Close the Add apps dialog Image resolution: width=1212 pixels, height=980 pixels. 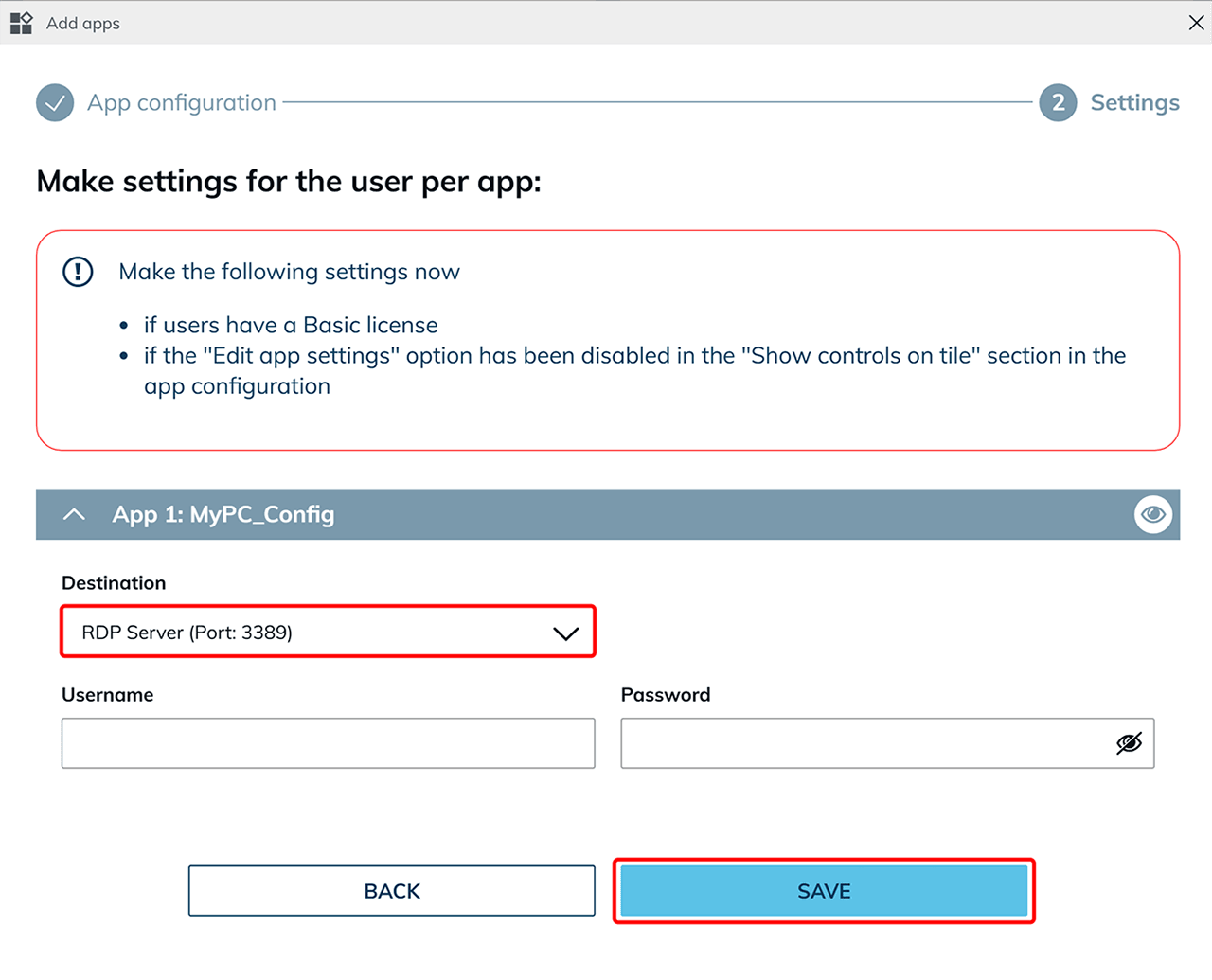(x=1196, y=23)
